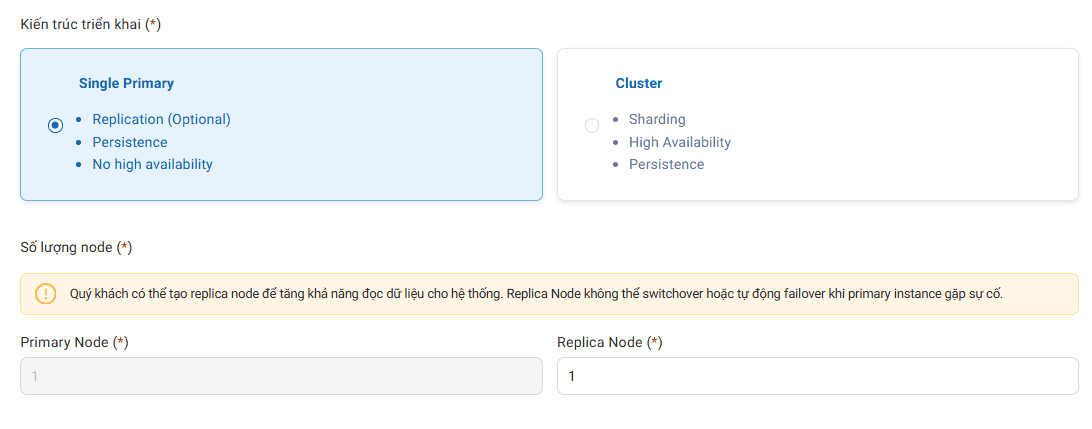Click the 'No high availability' bullet text
Image resolution: width=1092 pixels, height=429 pixels.
click(152, 164)
